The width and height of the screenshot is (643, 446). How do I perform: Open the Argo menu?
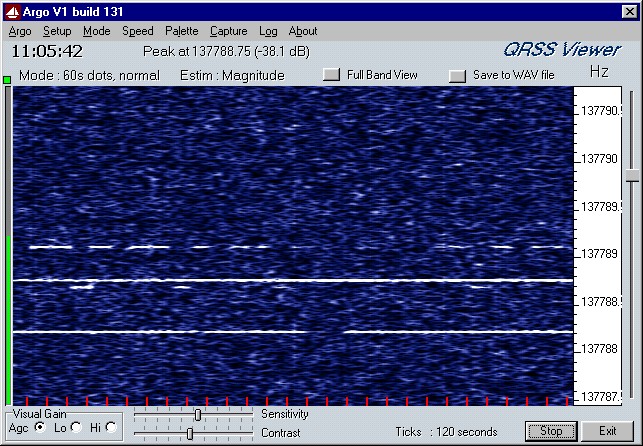point(20,31)
